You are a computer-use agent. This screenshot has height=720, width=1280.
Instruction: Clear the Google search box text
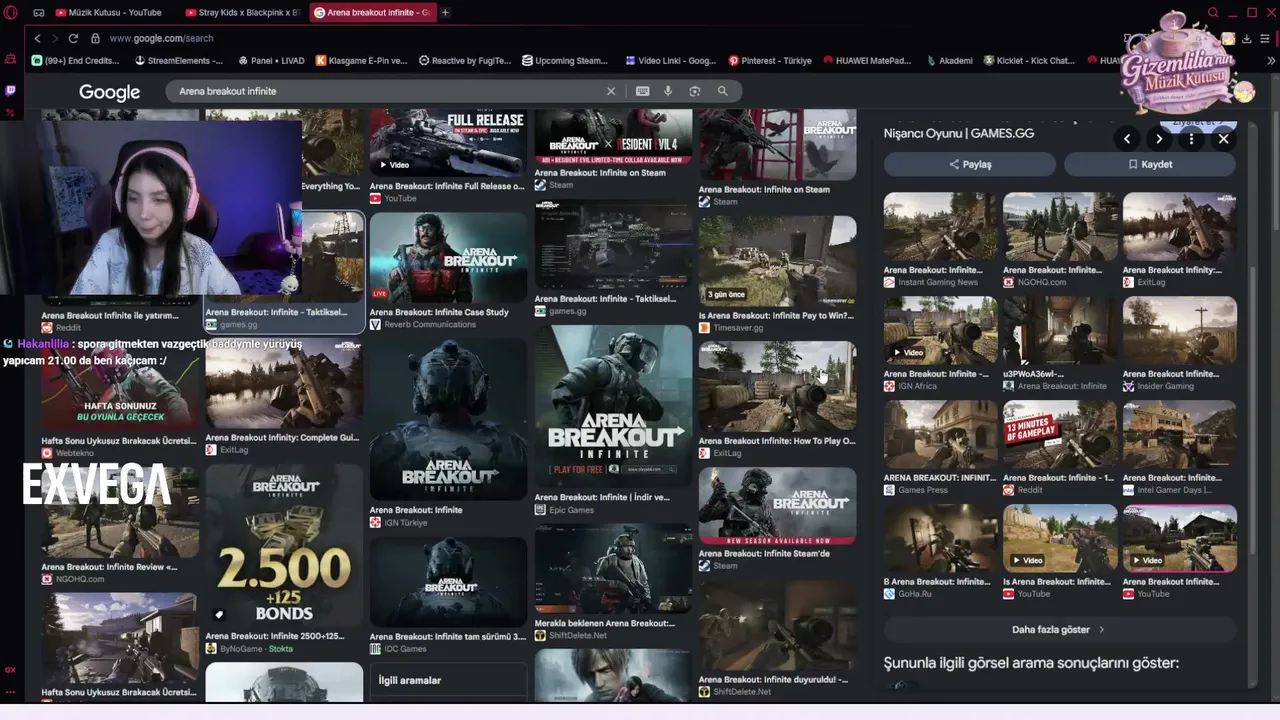point(611,91)
